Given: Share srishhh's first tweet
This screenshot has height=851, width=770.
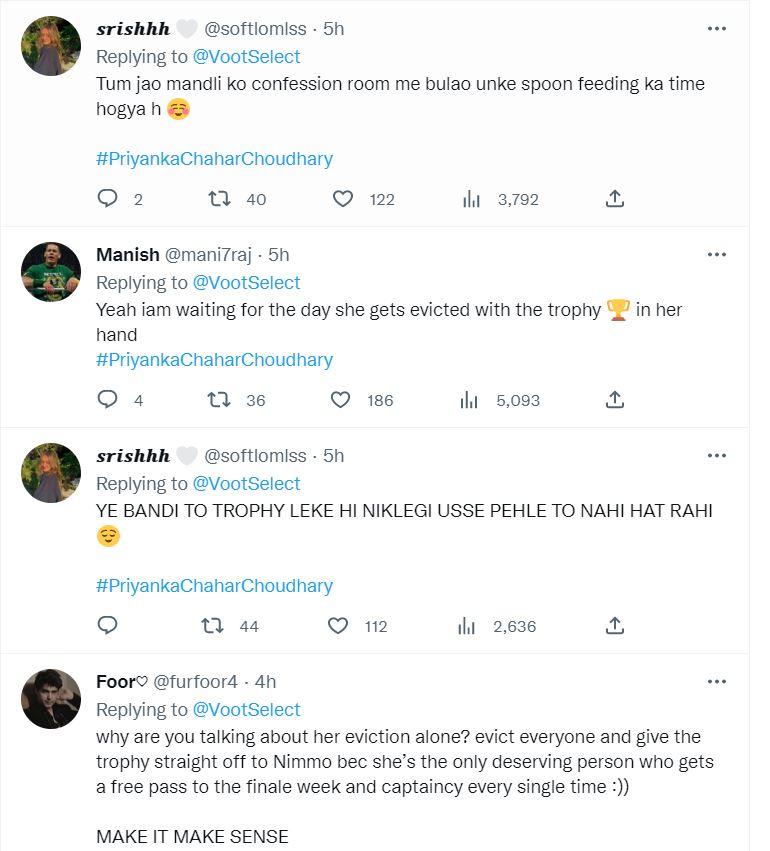Looking at the screenshot, I should (616, 199).
